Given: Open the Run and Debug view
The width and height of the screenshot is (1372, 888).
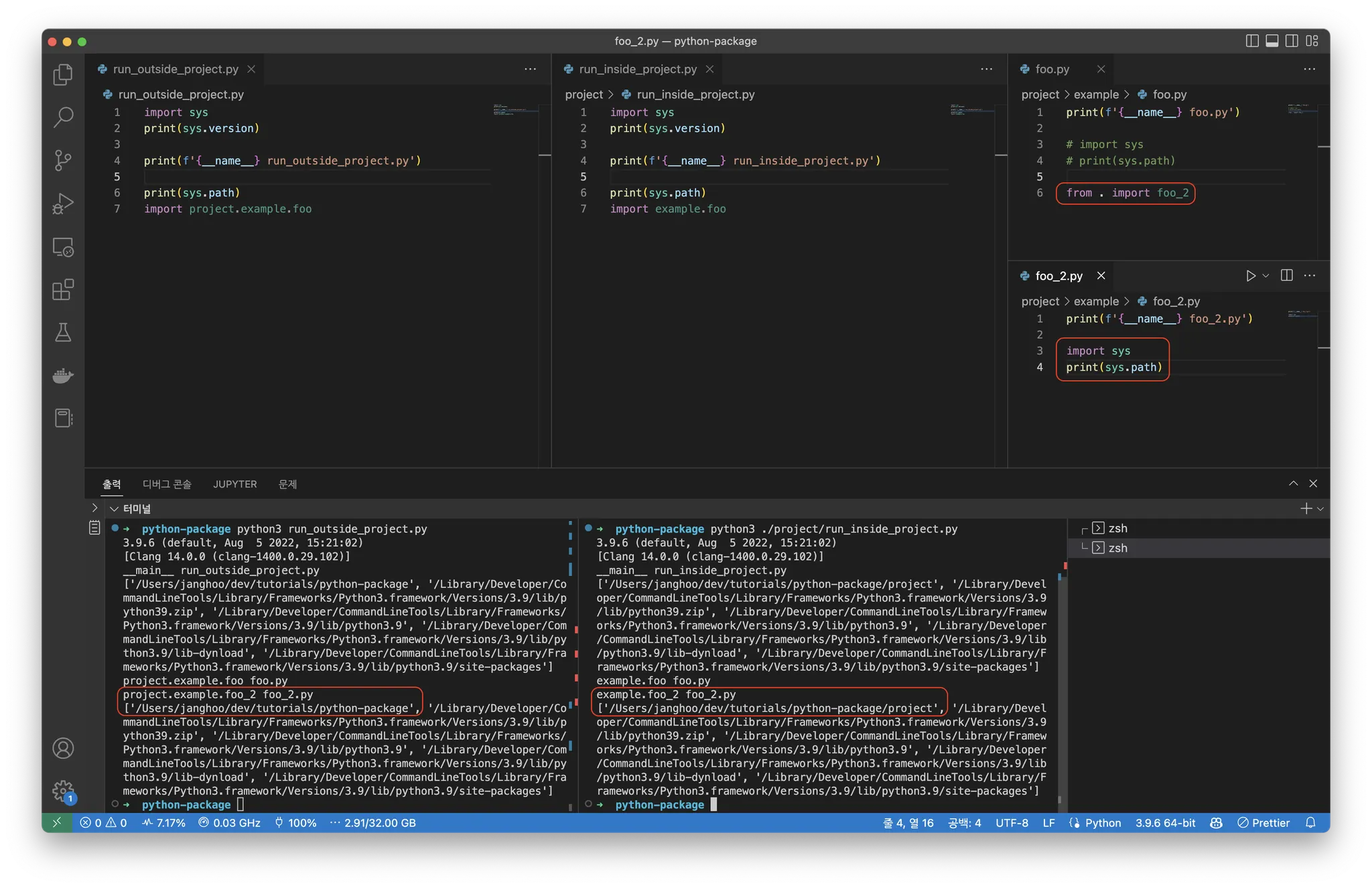Looking at the screenshot, I should [x=63, y=204].
